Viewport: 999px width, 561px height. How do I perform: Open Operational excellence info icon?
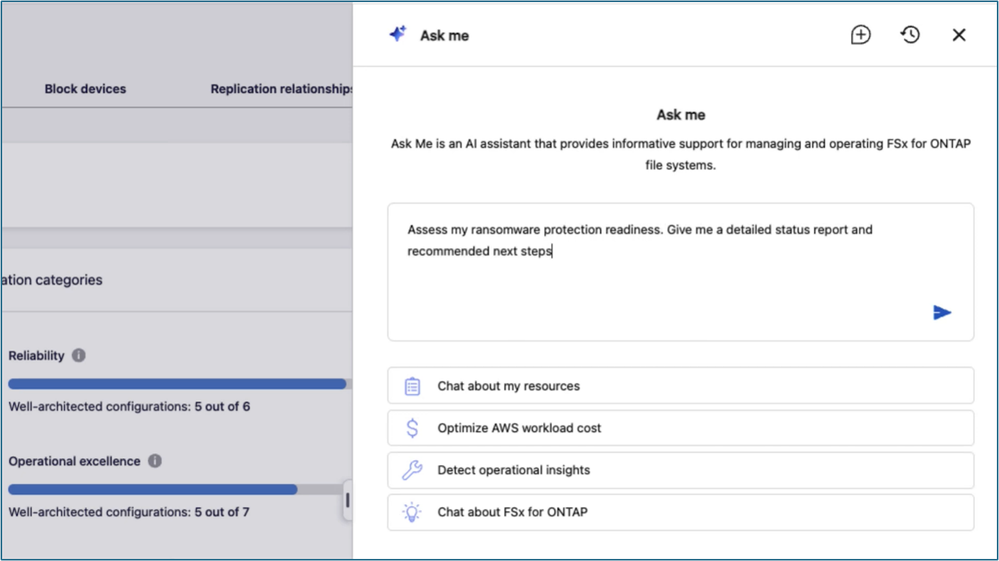click(x=155, y=460)
